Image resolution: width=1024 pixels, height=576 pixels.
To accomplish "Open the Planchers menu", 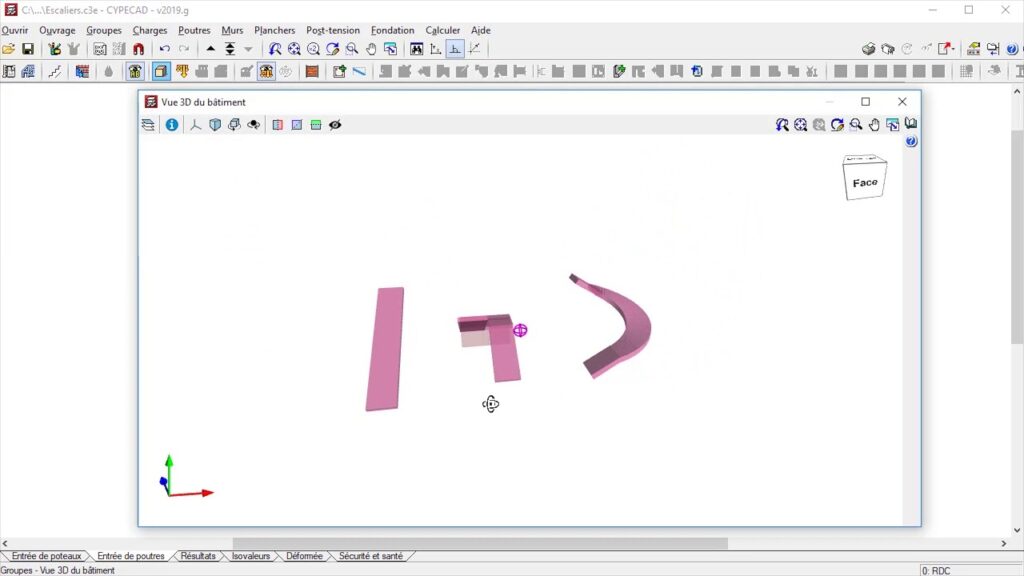I will point(275,30).
